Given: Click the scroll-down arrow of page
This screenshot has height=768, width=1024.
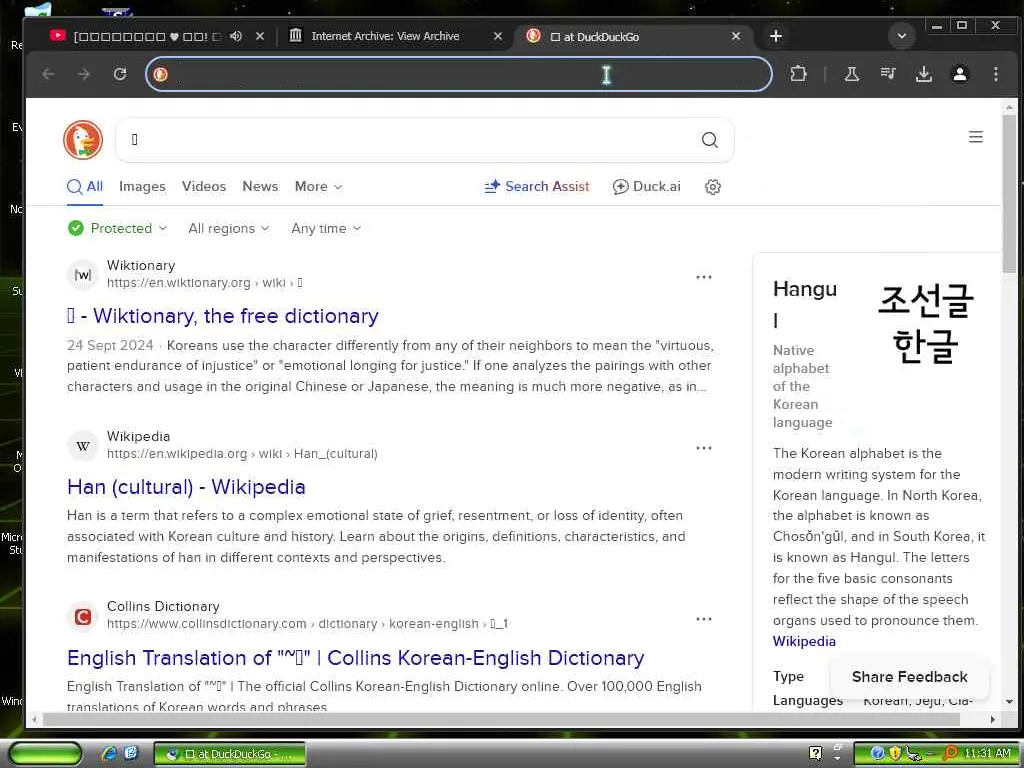Looking at the screenshot, I should 1010,702.
